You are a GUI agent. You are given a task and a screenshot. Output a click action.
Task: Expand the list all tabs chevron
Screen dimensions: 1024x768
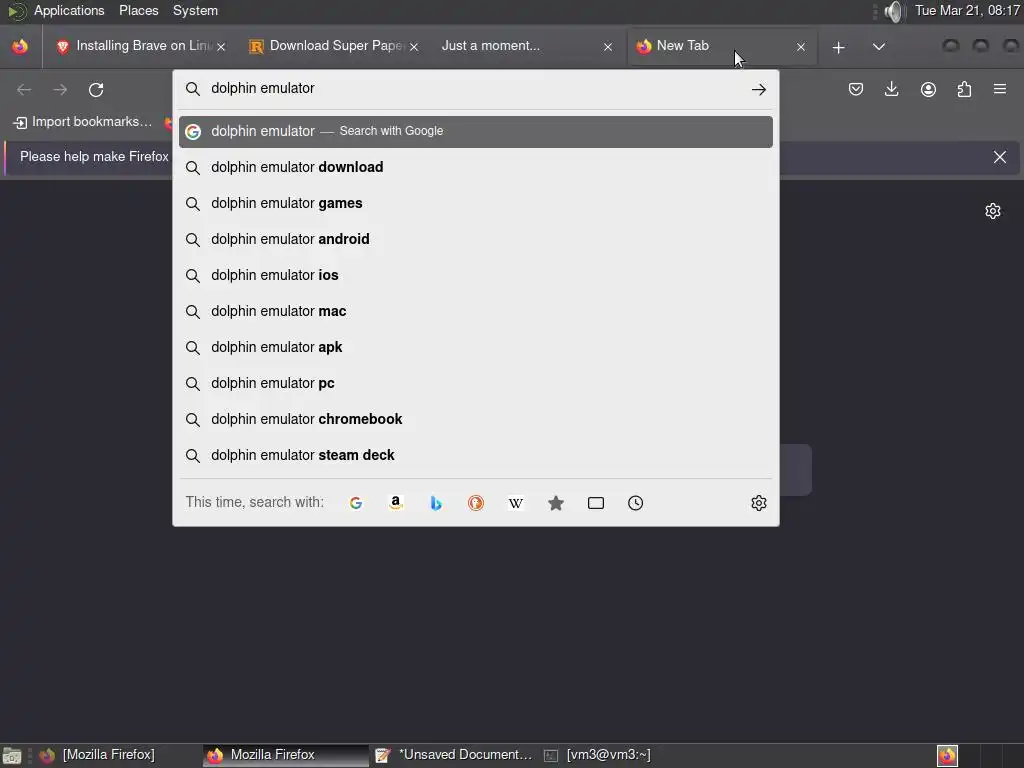pyautogui.click(x=879, y=47)
